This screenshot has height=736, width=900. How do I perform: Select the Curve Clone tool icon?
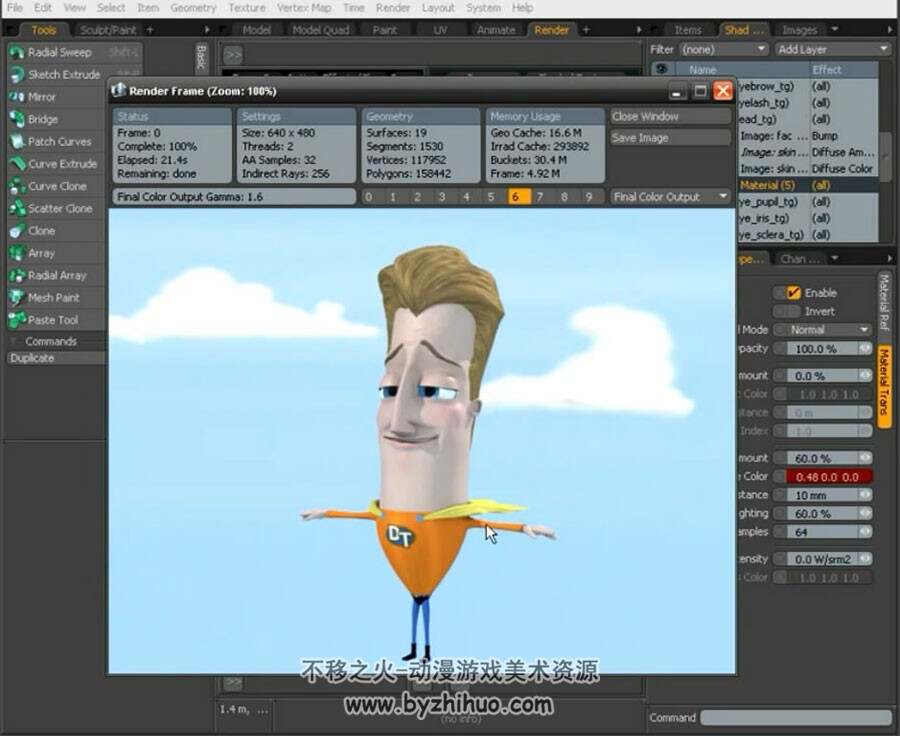[x=17, y=186]
